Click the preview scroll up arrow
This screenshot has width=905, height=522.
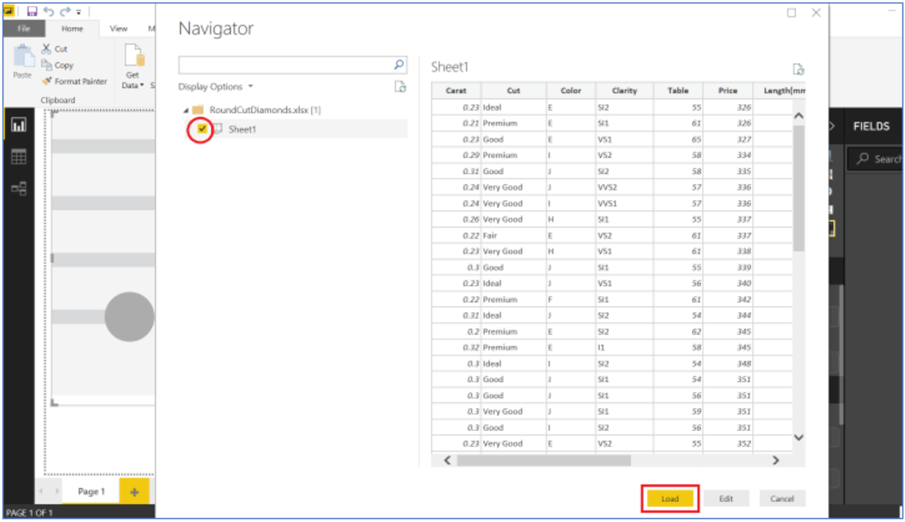click(799, 116)
